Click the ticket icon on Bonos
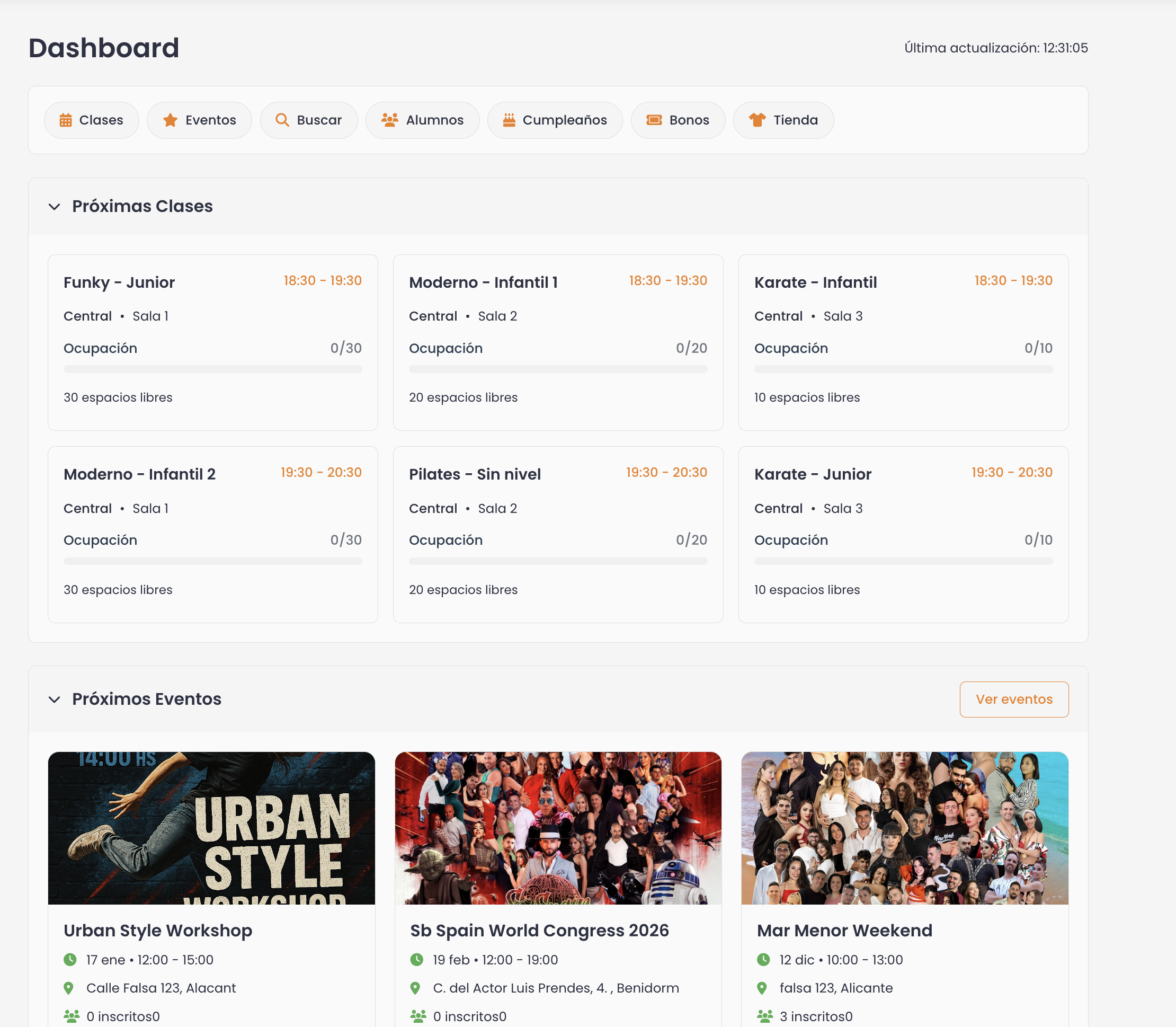The width and height of the screenshot is (1176, 1027). (x=654, y=120)
